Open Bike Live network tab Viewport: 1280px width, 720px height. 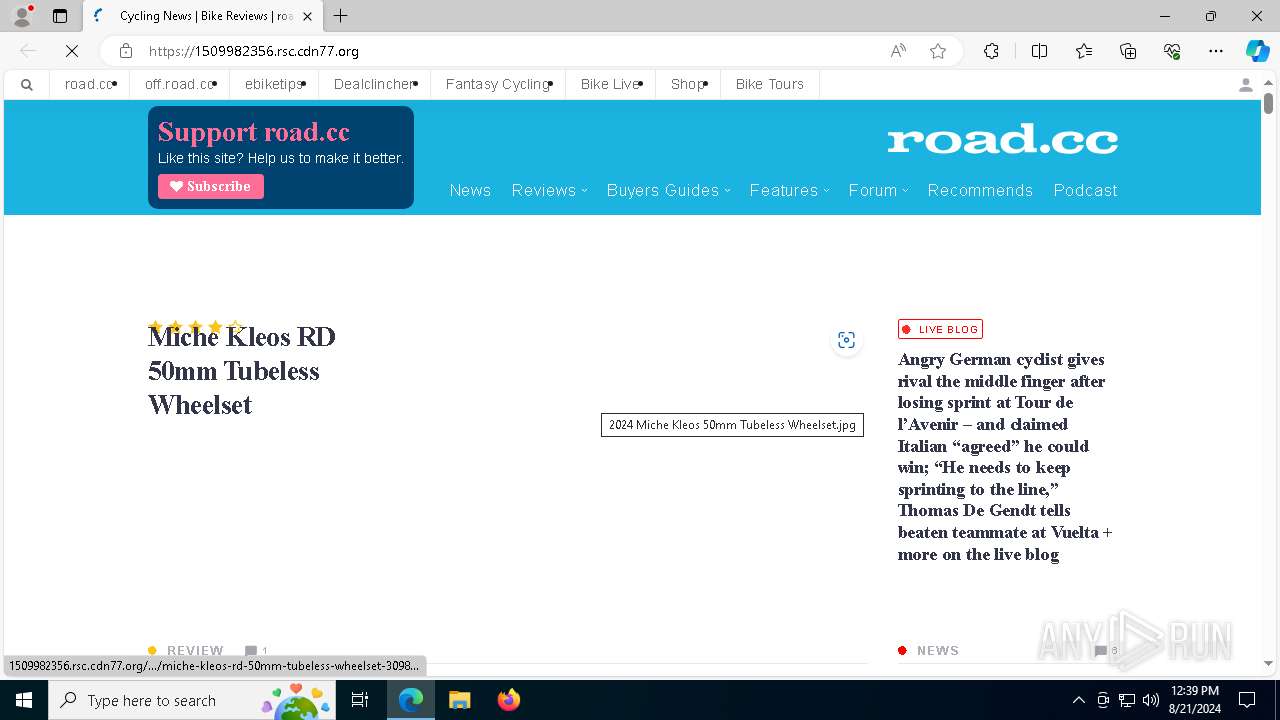[x=611, y=85]
